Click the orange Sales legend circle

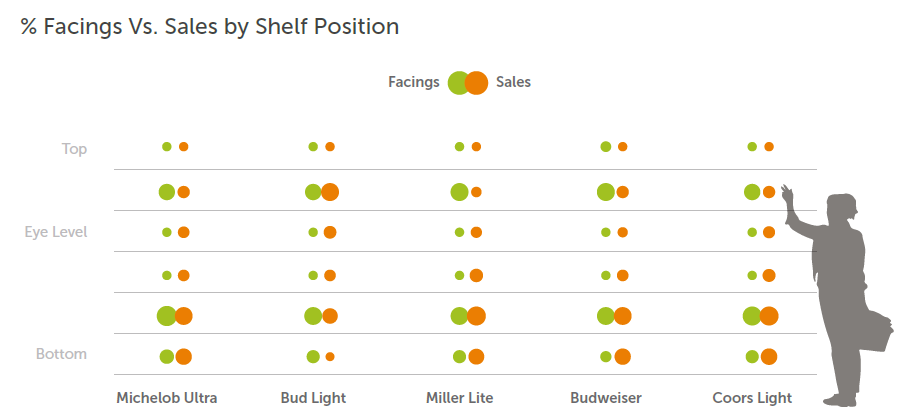[477, 83]
